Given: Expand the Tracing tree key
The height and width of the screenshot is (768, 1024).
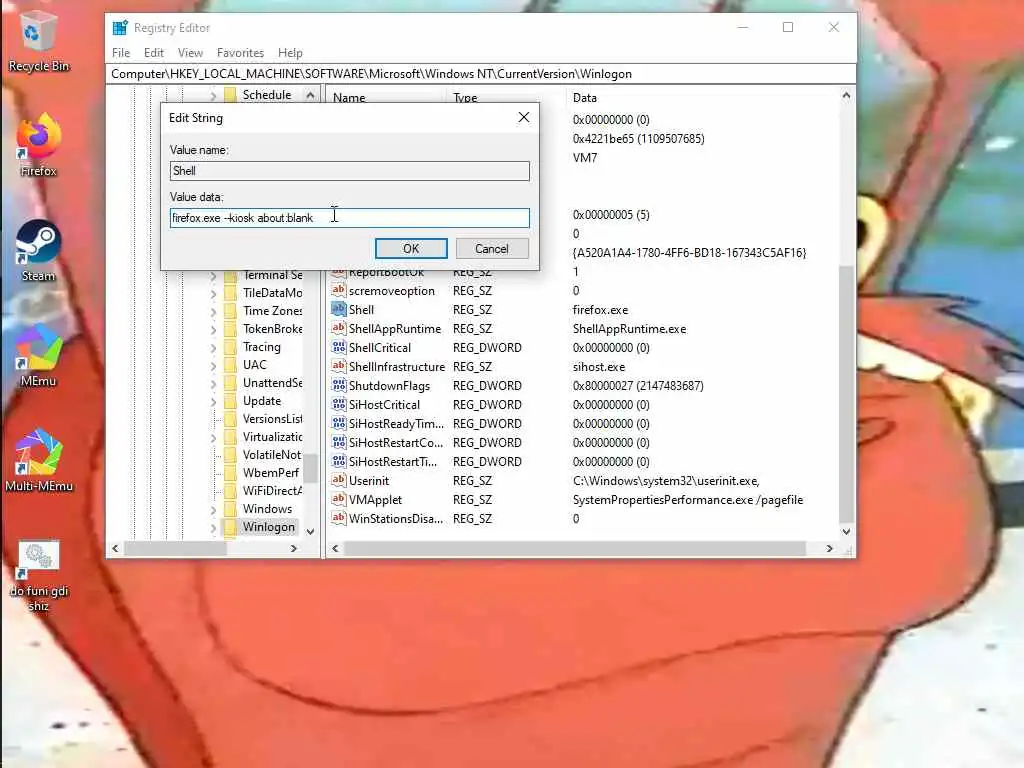Looking at the screenshot, I should (x=213, y=347).
